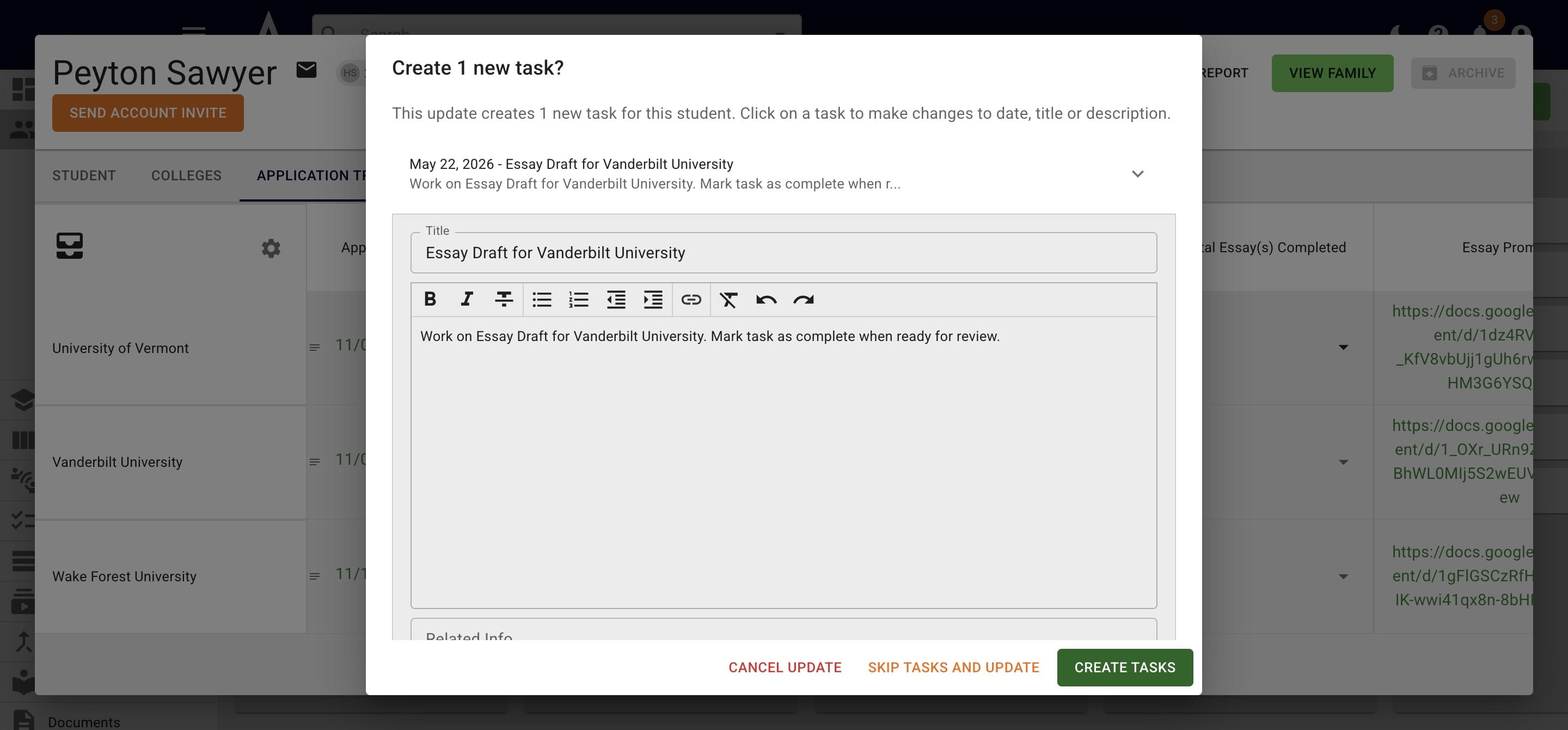Click the inbox tray icon in tracker
This screenshot has height=730, width=1568.
click(69, 245)
